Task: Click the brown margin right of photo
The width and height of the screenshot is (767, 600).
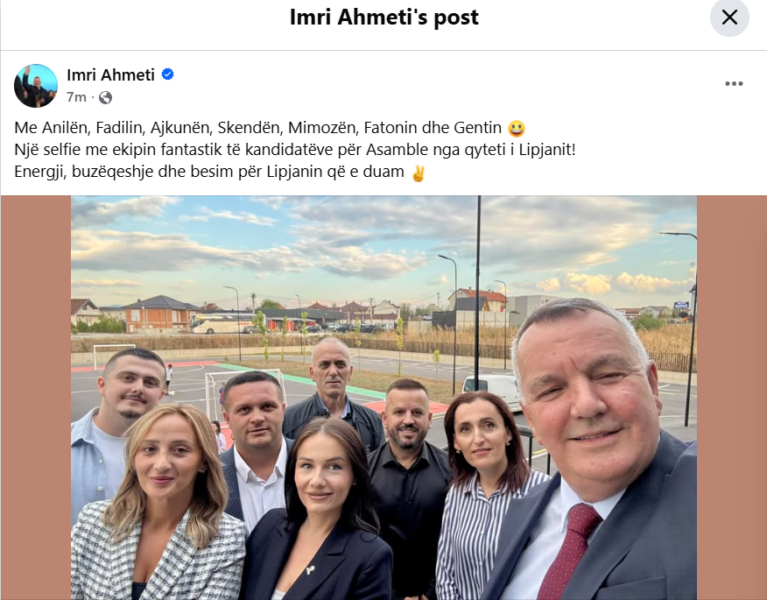Action: 732,398
